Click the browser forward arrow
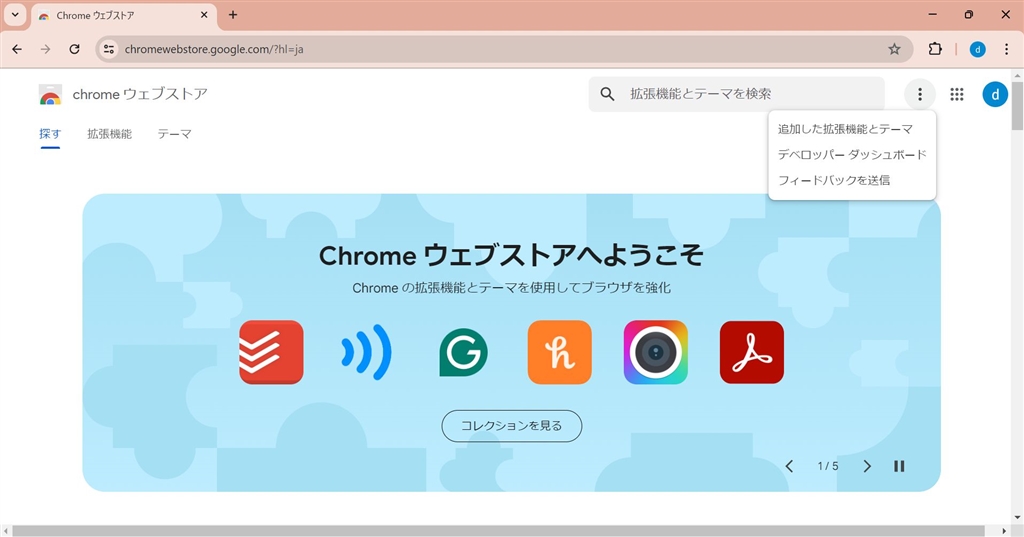Viewport: 1024px width, 537px height. click(45, 49)
